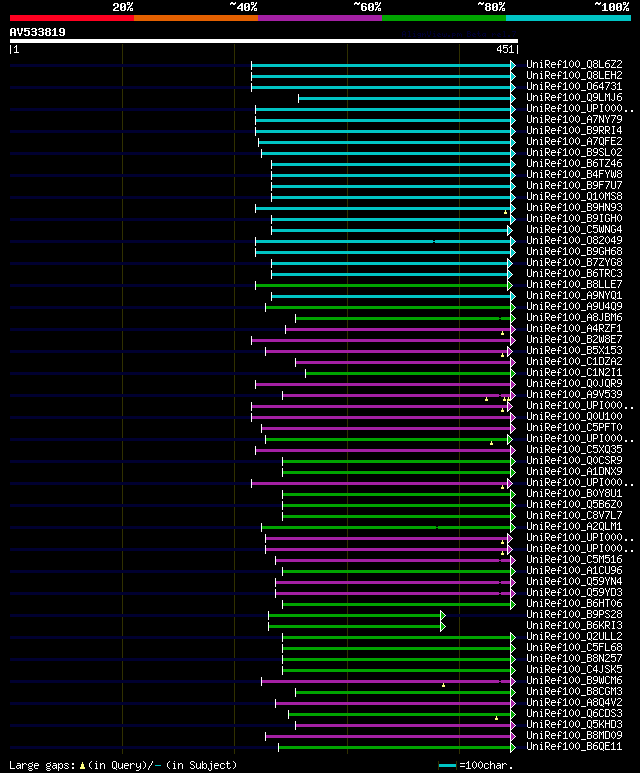The height and width of the screenshot is (773, 640).
Task: Select the UniRef100_C1N2I1 label
Action: point(574,373)
